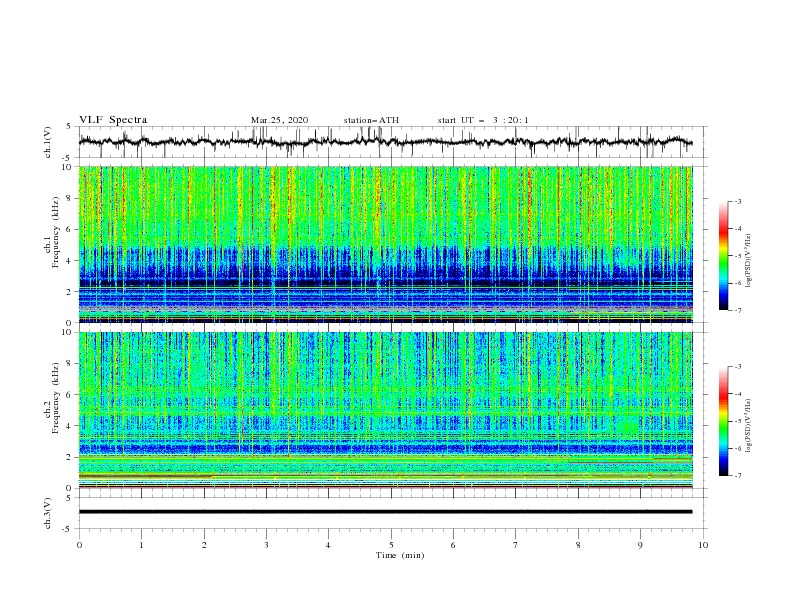Click the "VLF Spectra" title text
The height and width of the screenshot is (612, 792).
click(113, 120)
